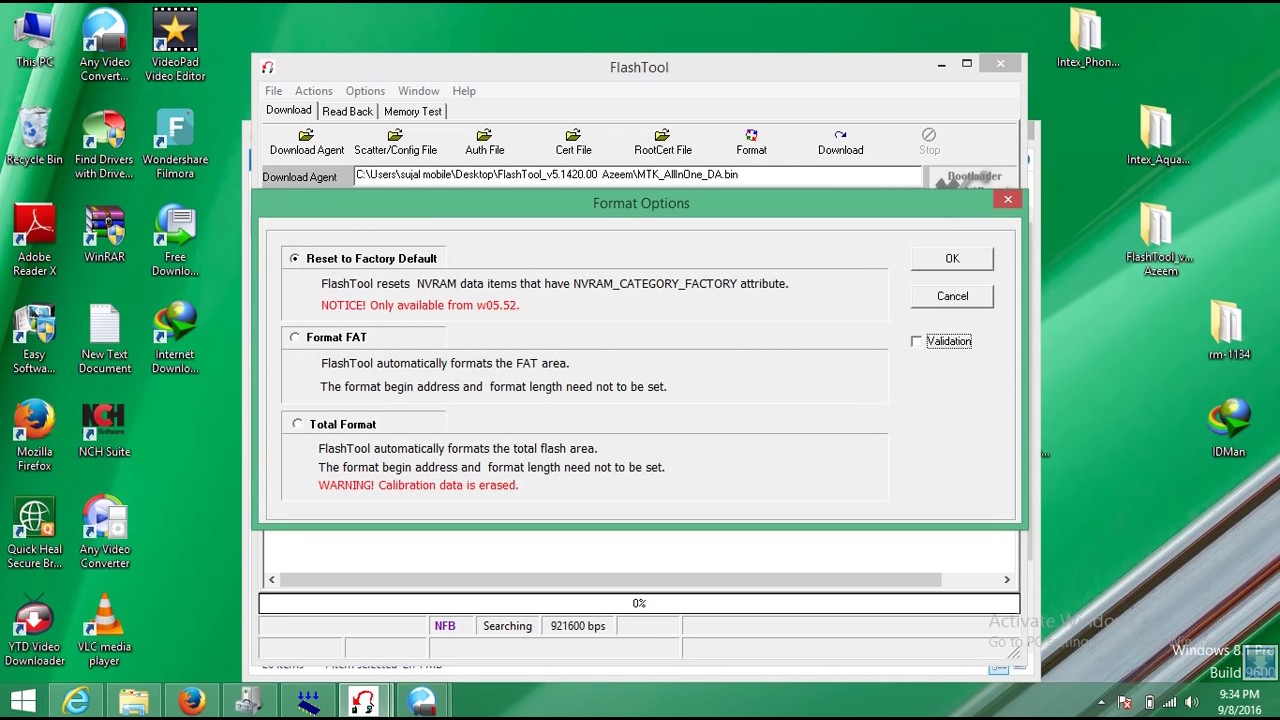This screenshot has height=720, width=1280.
Task: Switch to the Memory Test tab
Action: (412, 111)
